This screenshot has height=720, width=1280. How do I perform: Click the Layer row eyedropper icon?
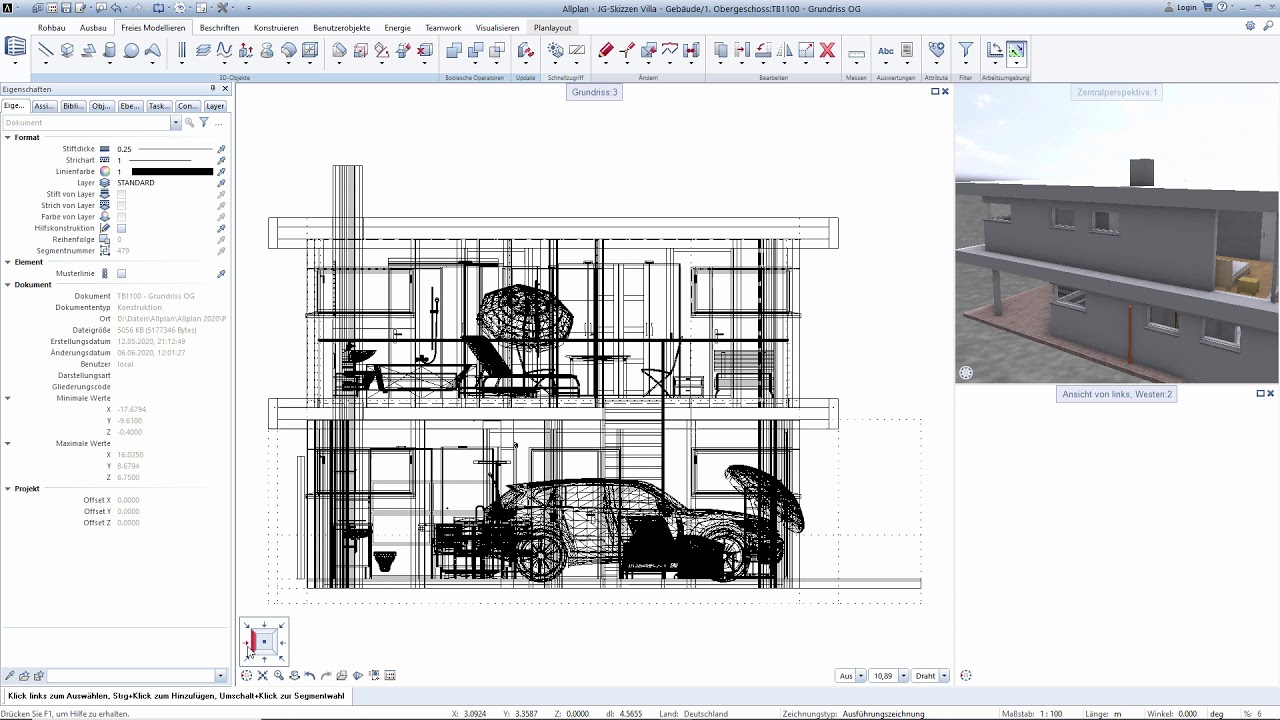(221, 183)
